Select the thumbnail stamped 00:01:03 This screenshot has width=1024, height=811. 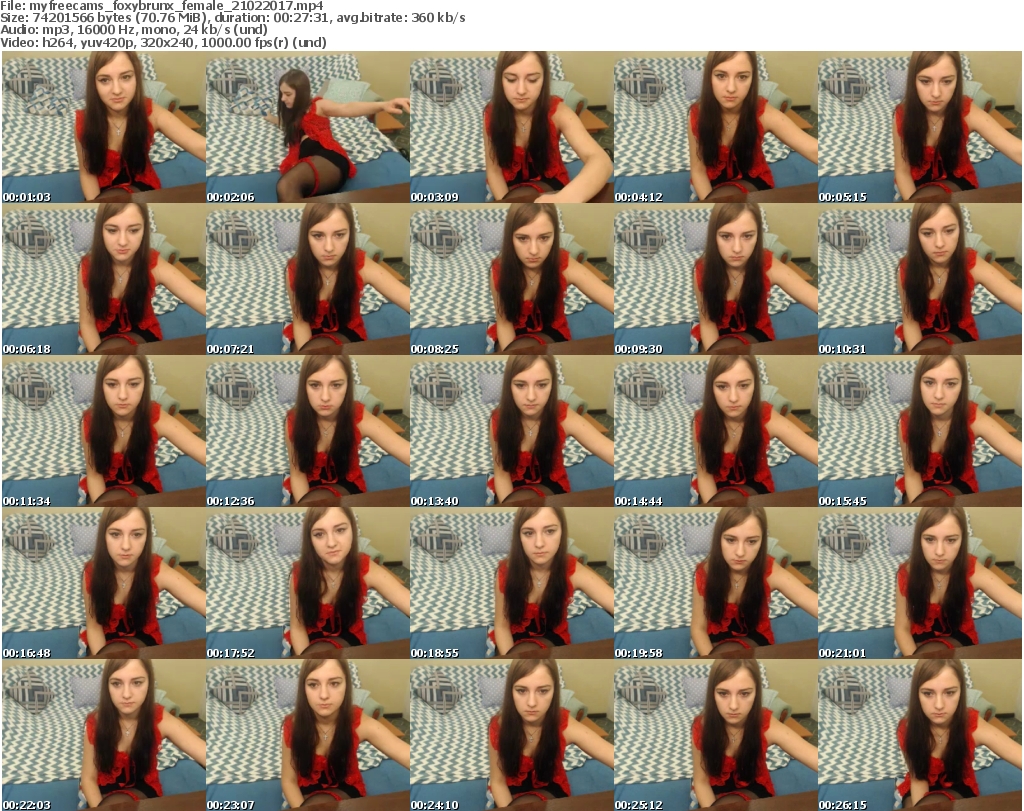[104, 127]
